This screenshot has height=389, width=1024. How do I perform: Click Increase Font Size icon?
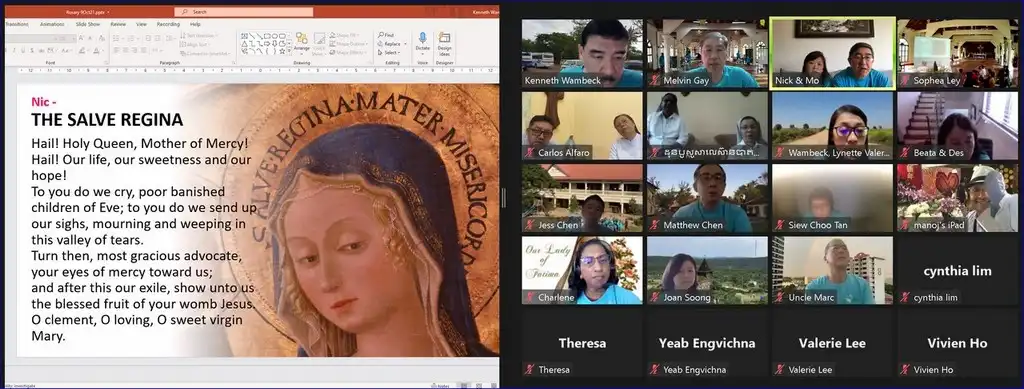81,38
